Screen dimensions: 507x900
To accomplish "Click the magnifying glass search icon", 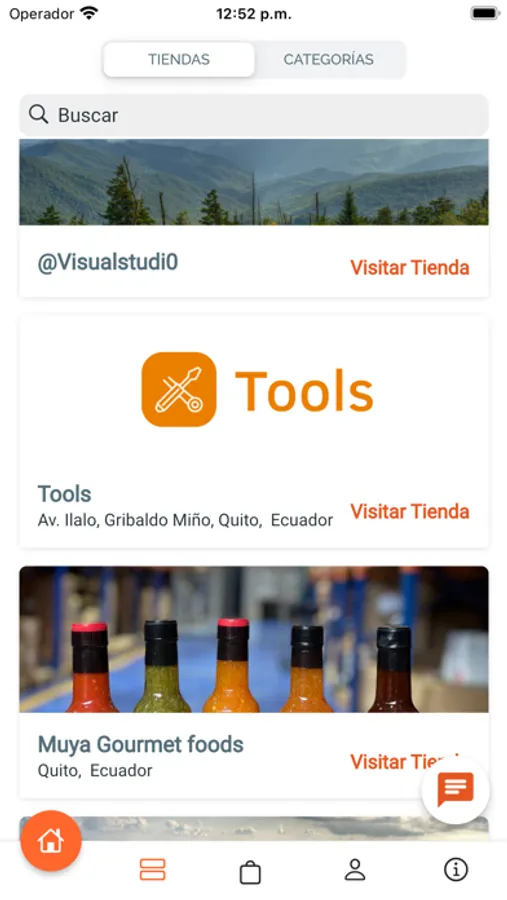I will pyautogui.click(x=38, y=114).
